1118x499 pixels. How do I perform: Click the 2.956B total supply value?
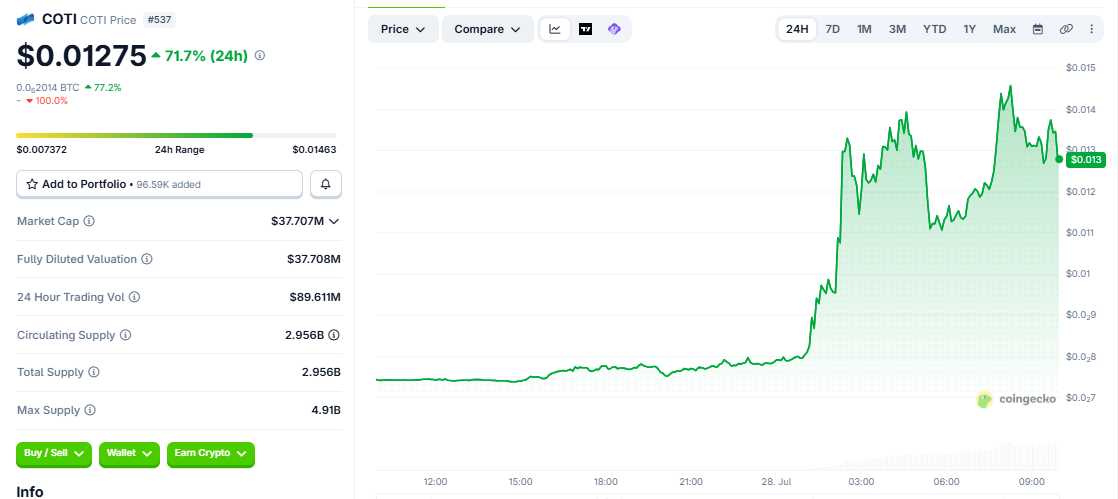pos(321,372)
